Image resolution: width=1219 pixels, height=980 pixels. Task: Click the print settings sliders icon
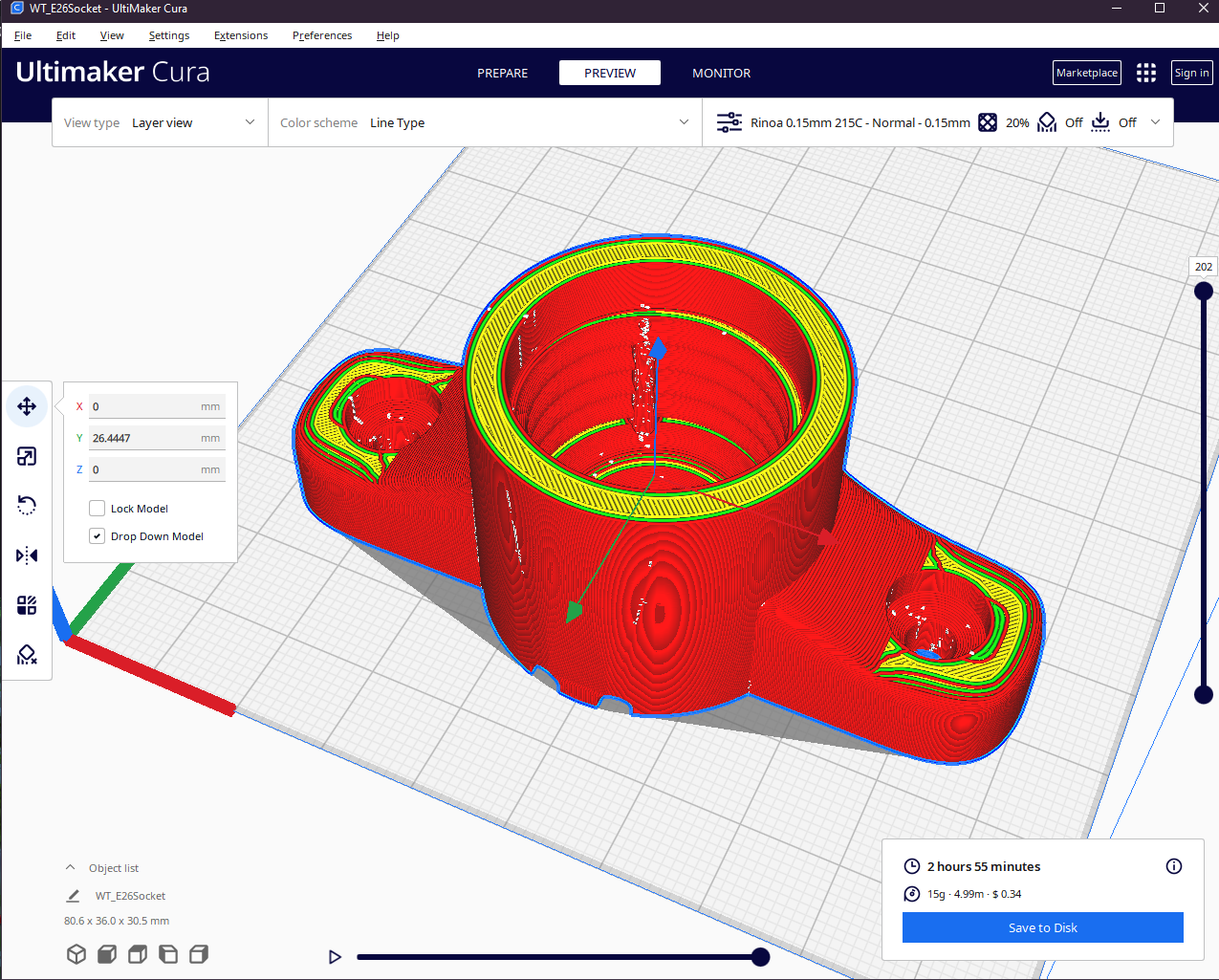point(729,122)
